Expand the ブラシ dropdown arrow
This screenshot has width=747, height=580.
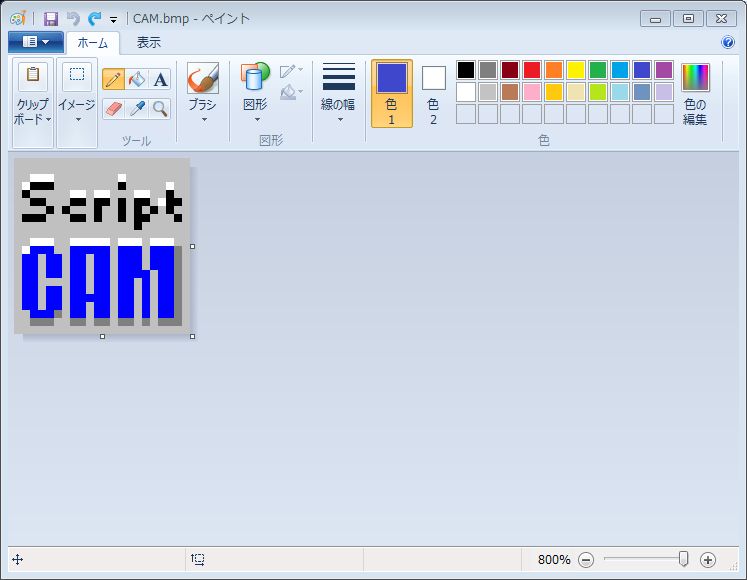pyautogui.click(x=204, y=120)
